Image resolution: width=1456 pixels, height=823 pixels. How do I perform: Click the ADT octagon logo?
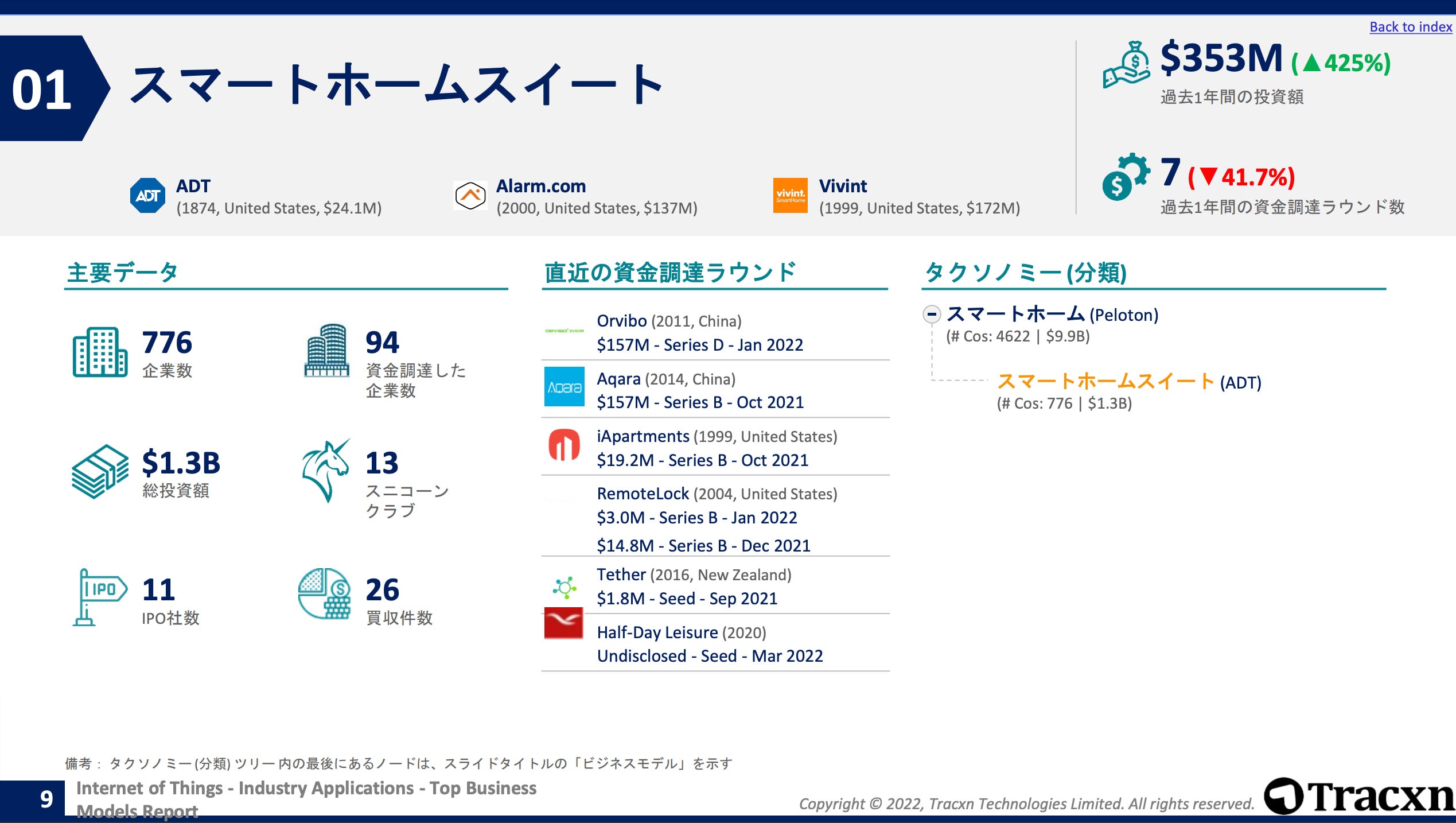(147, 196)
